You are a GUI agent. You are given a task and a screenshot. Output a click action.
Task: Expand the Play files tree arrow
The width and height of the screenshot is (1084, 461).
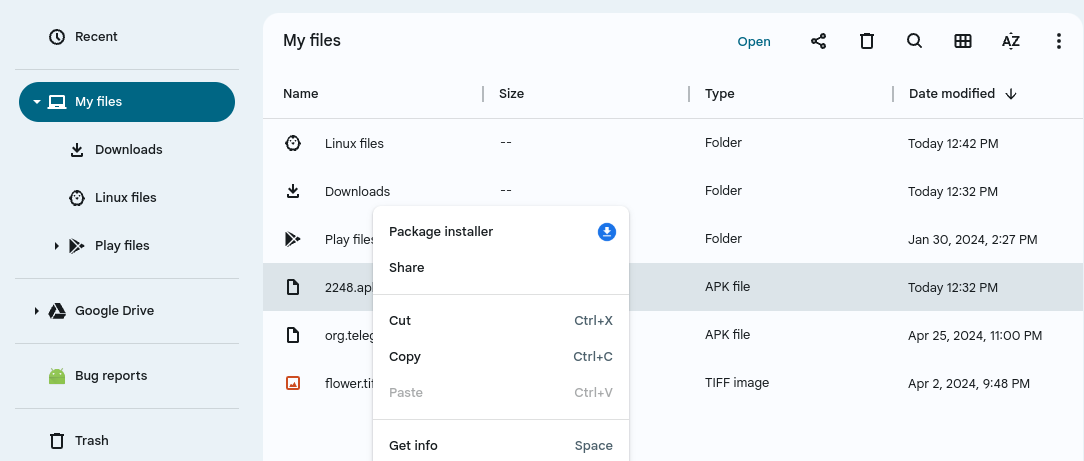tap(57, 245)
